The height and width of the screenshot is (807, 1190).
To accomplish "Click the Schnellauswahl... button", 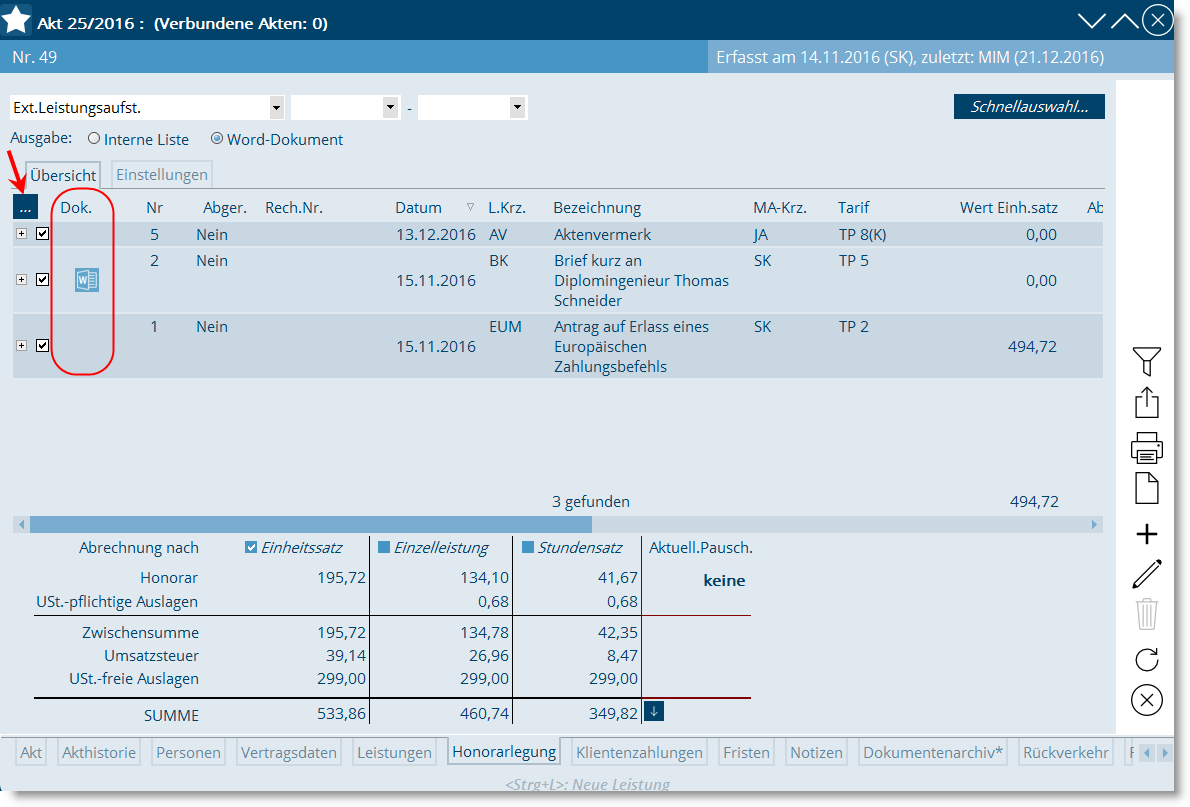I will (x=1029, y=107).
